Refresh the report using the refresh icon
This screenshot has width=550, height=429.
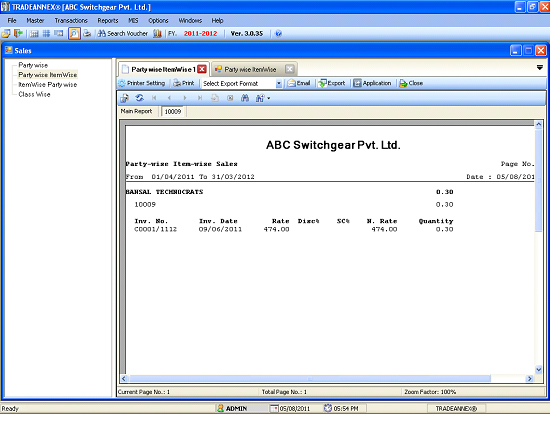pos(139,98)
